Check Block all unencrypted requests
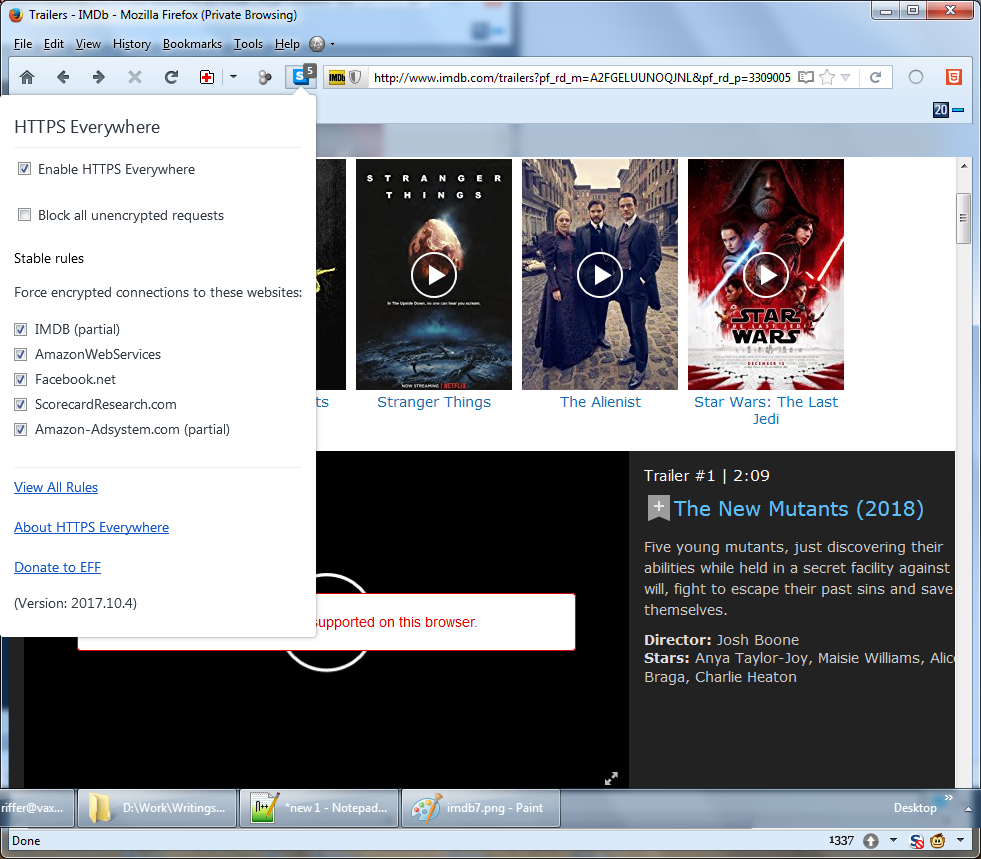This screenshot has width=981, height=859. click(24, 215)
